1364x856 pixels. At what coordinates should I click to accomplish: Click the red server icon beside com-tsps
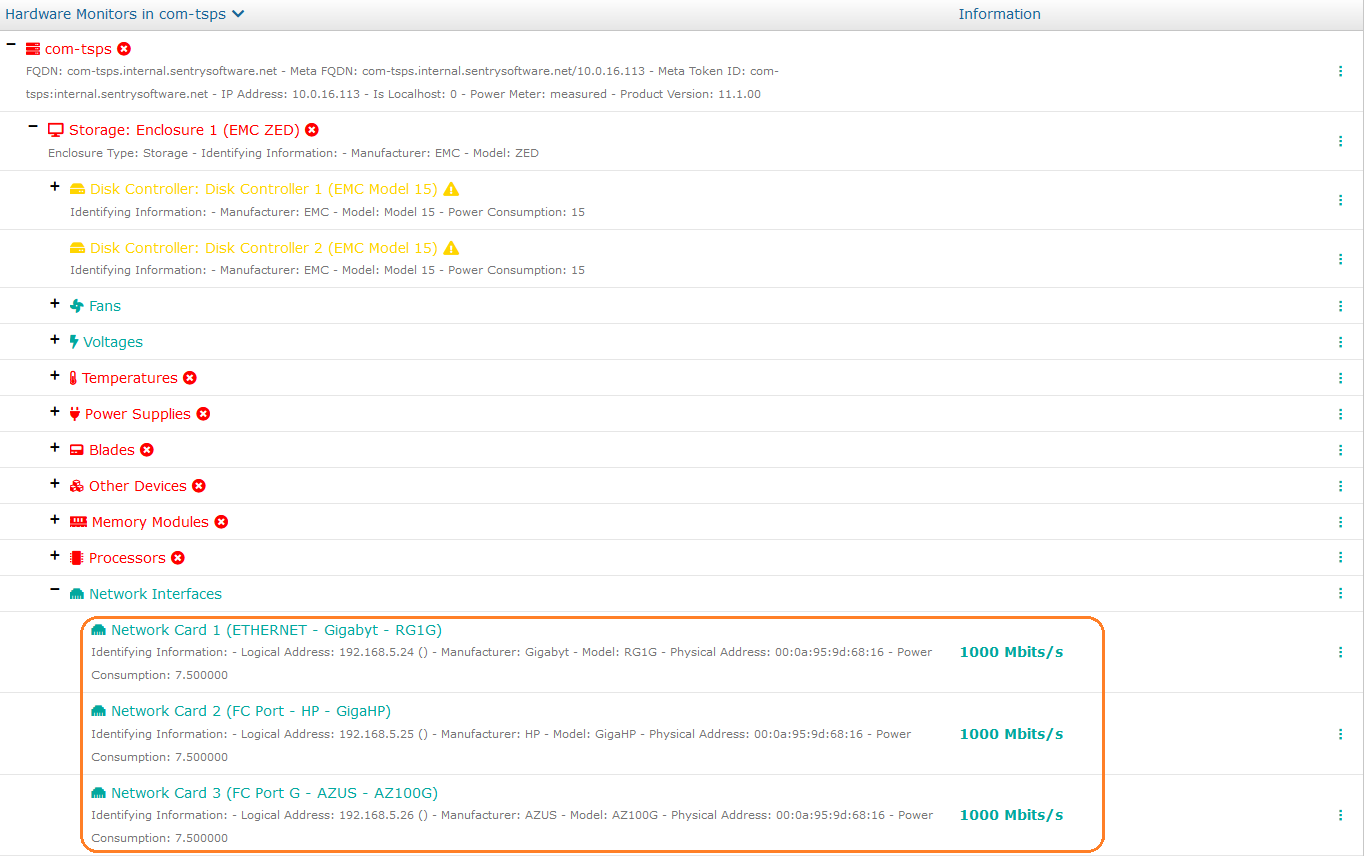point(33,49)
